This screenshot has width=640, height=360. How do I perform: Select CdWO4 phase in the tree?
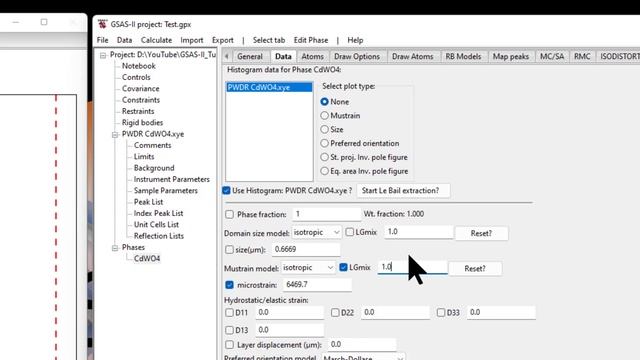[x=147, y=258]
